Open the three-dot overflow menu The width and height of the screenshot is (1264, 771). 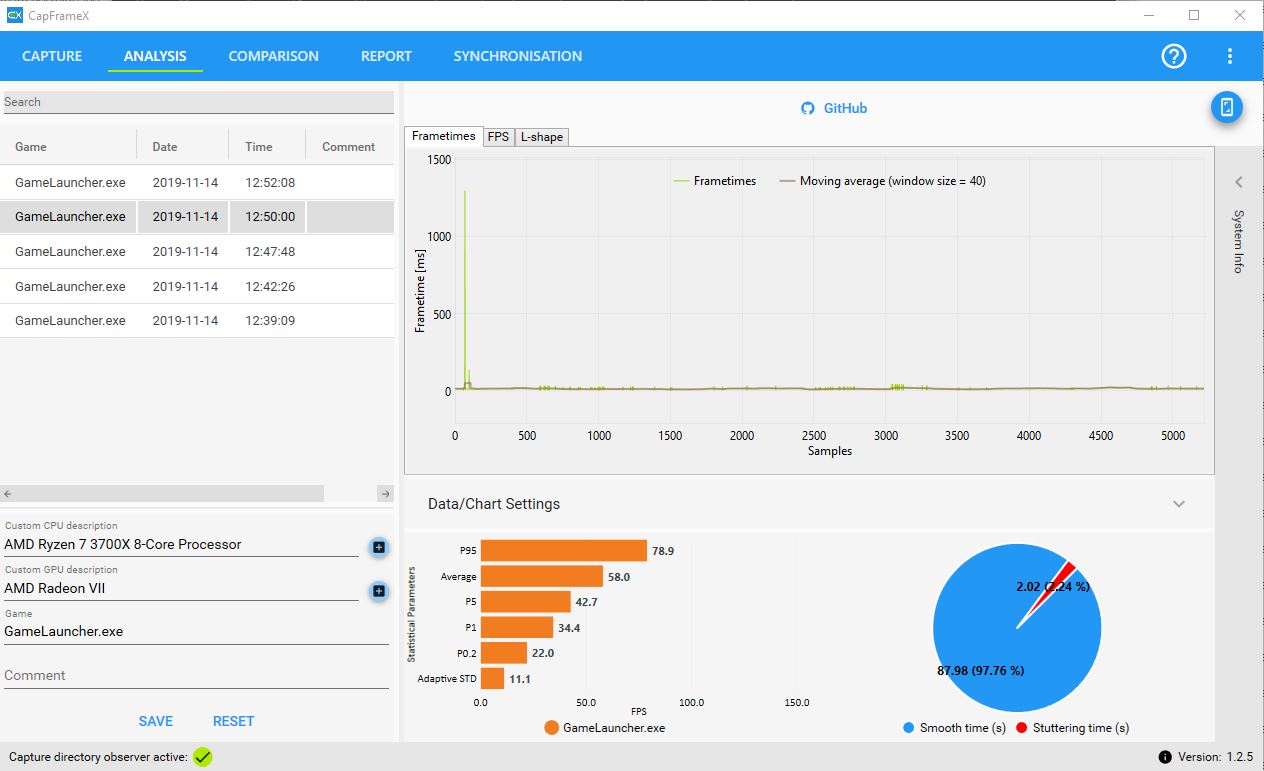point(1230,56)
